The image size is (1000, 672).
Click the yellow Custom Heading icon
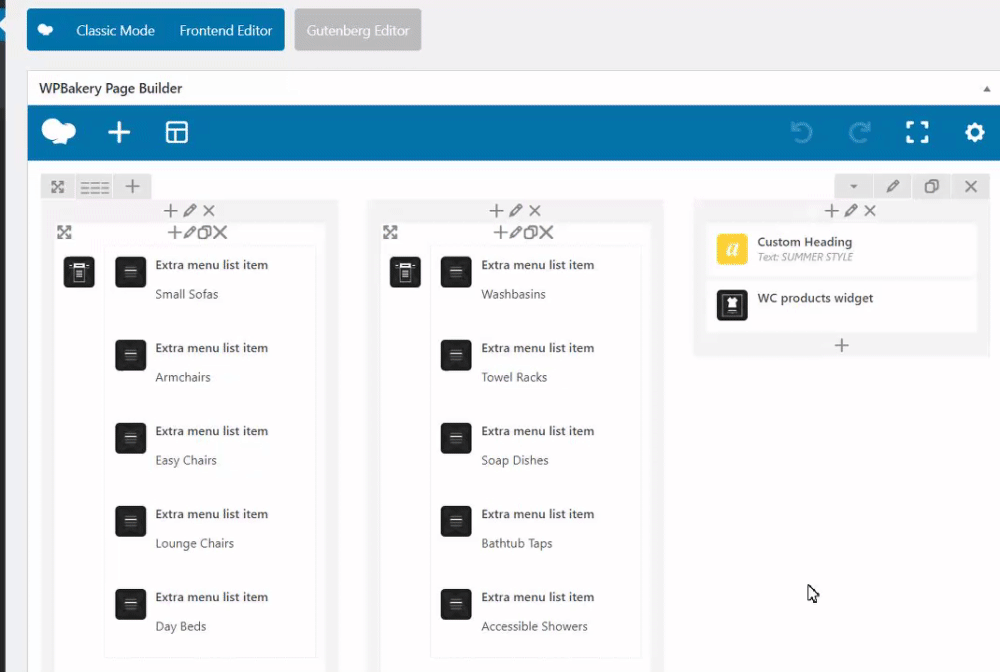[732, 249]
